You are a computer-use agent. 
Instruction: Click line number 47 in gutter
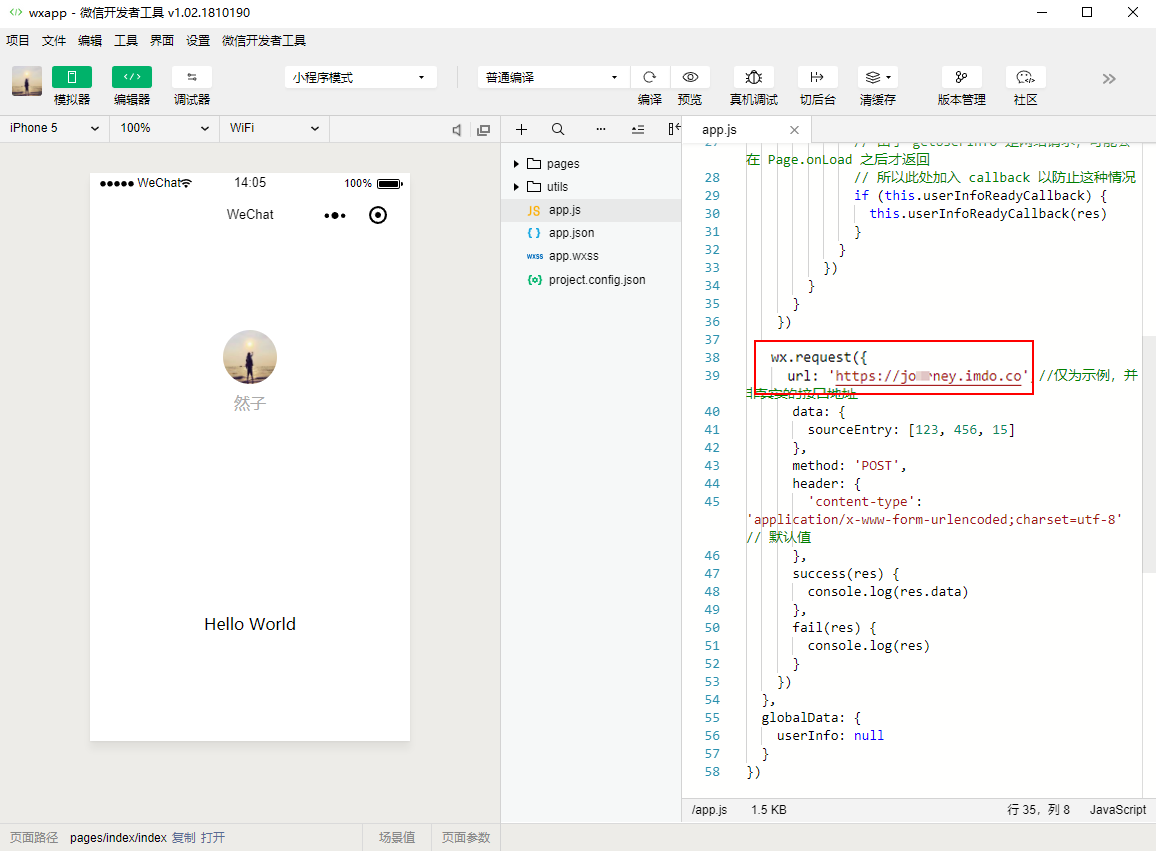pyautogui.click(x=711, y=574)
